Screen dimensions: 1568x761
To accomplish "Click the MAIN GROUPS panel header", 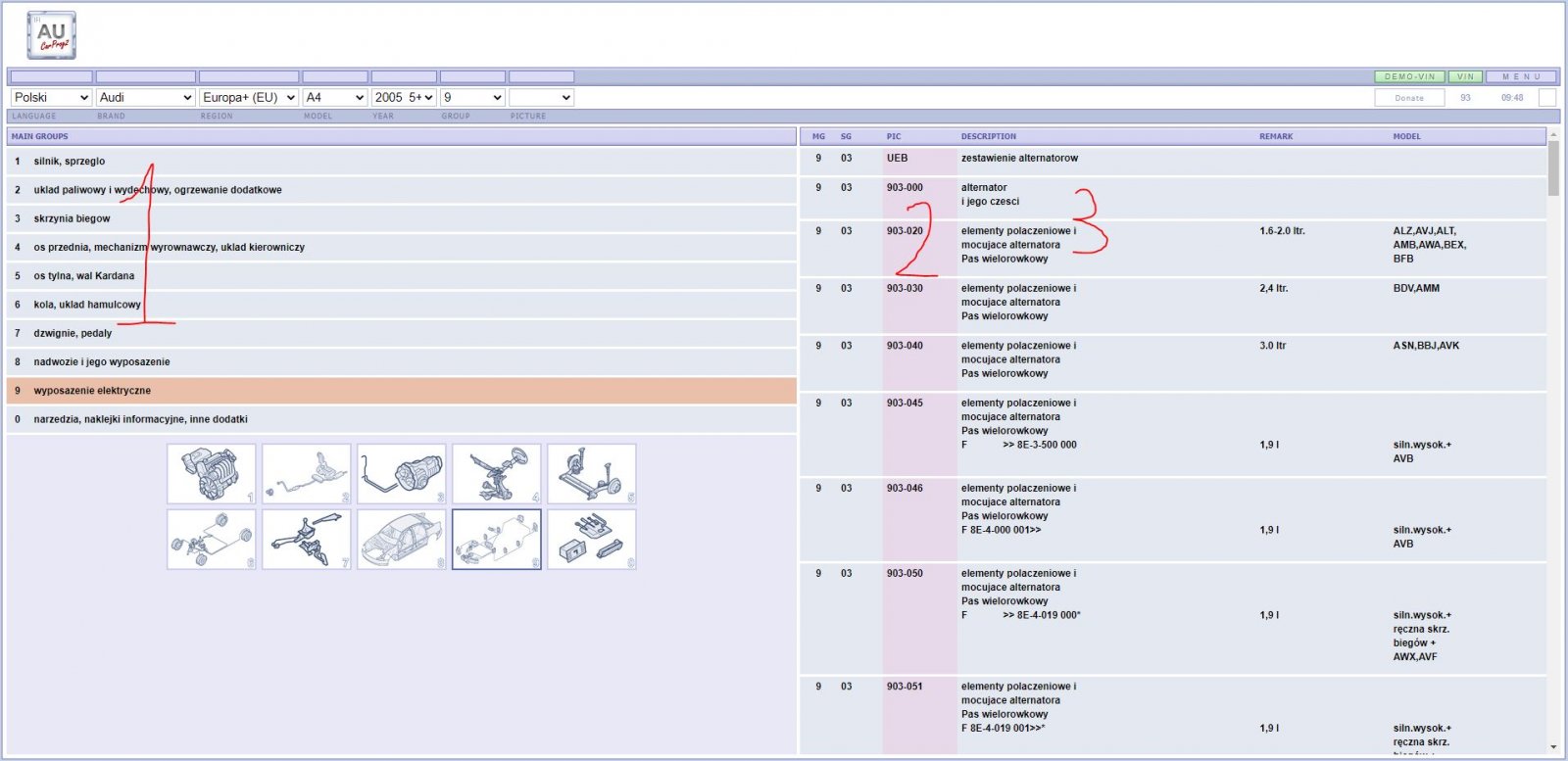I will click(402, 137).
